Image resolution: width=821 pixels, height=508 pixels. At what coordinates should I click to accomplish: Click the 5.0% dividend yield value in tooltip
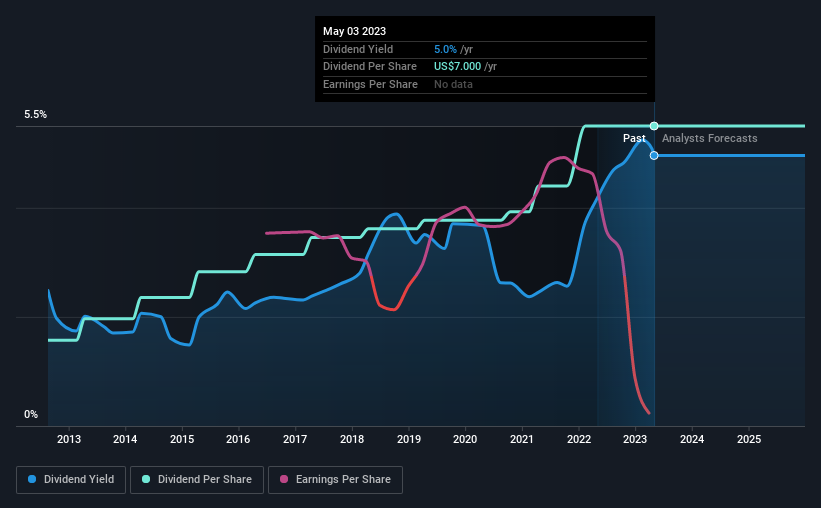[445, 49]
